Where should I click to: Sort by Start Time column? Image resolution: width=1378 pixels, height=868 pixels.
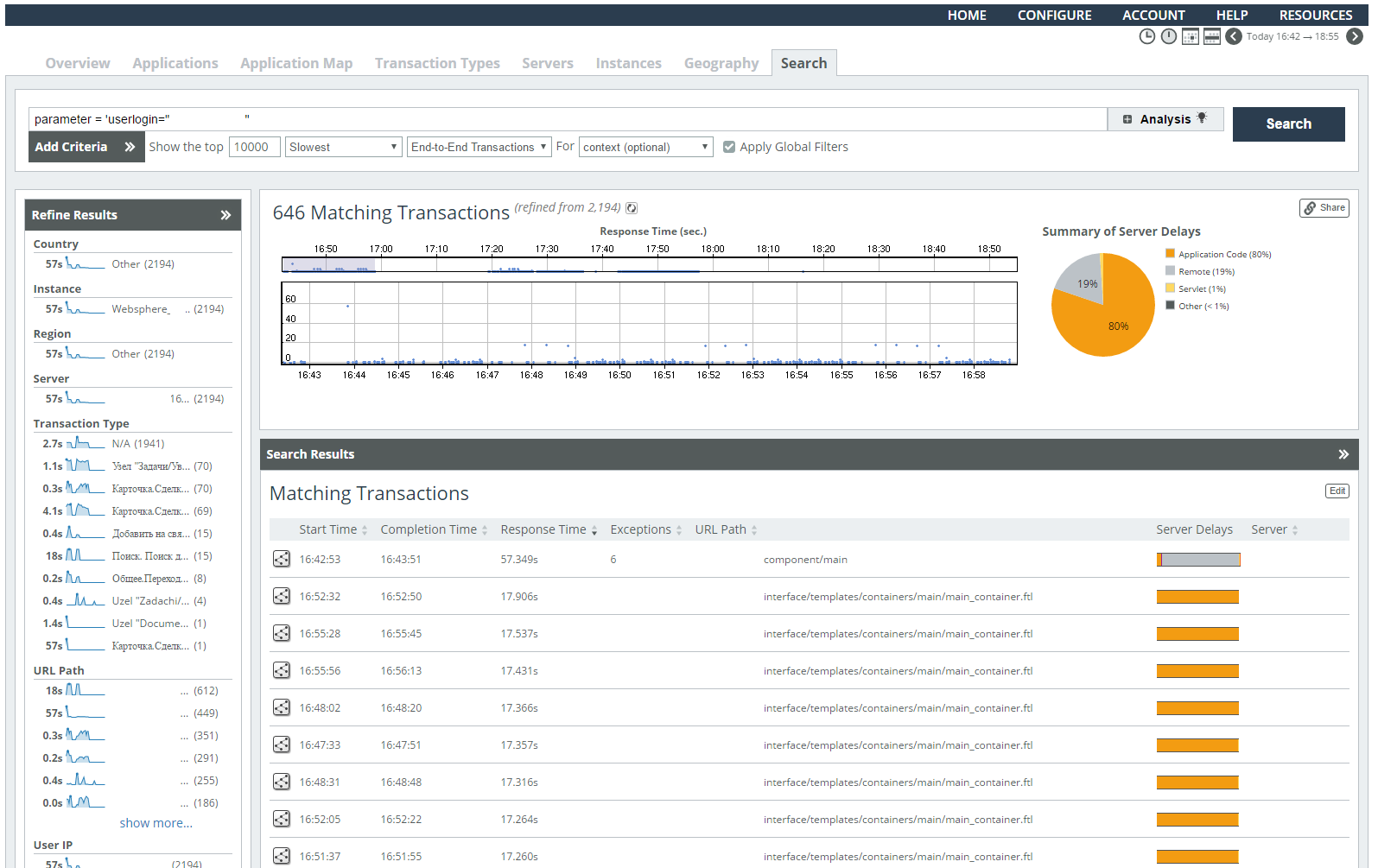(x=333, y=529)
